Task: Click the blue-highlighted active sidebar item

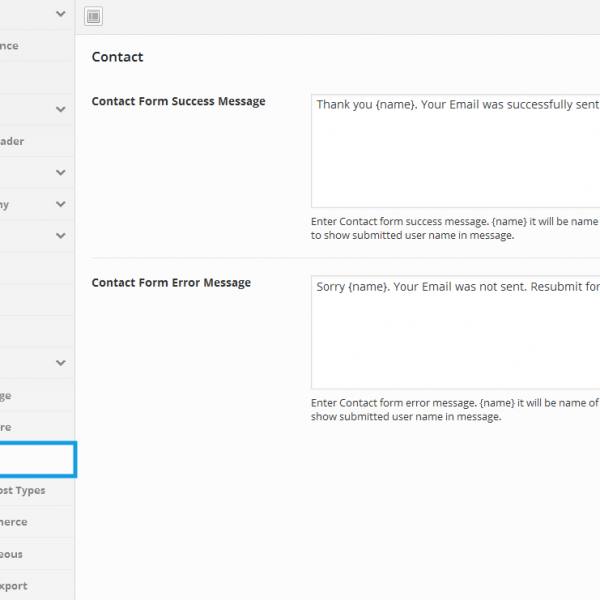Action: coord(36,459)
